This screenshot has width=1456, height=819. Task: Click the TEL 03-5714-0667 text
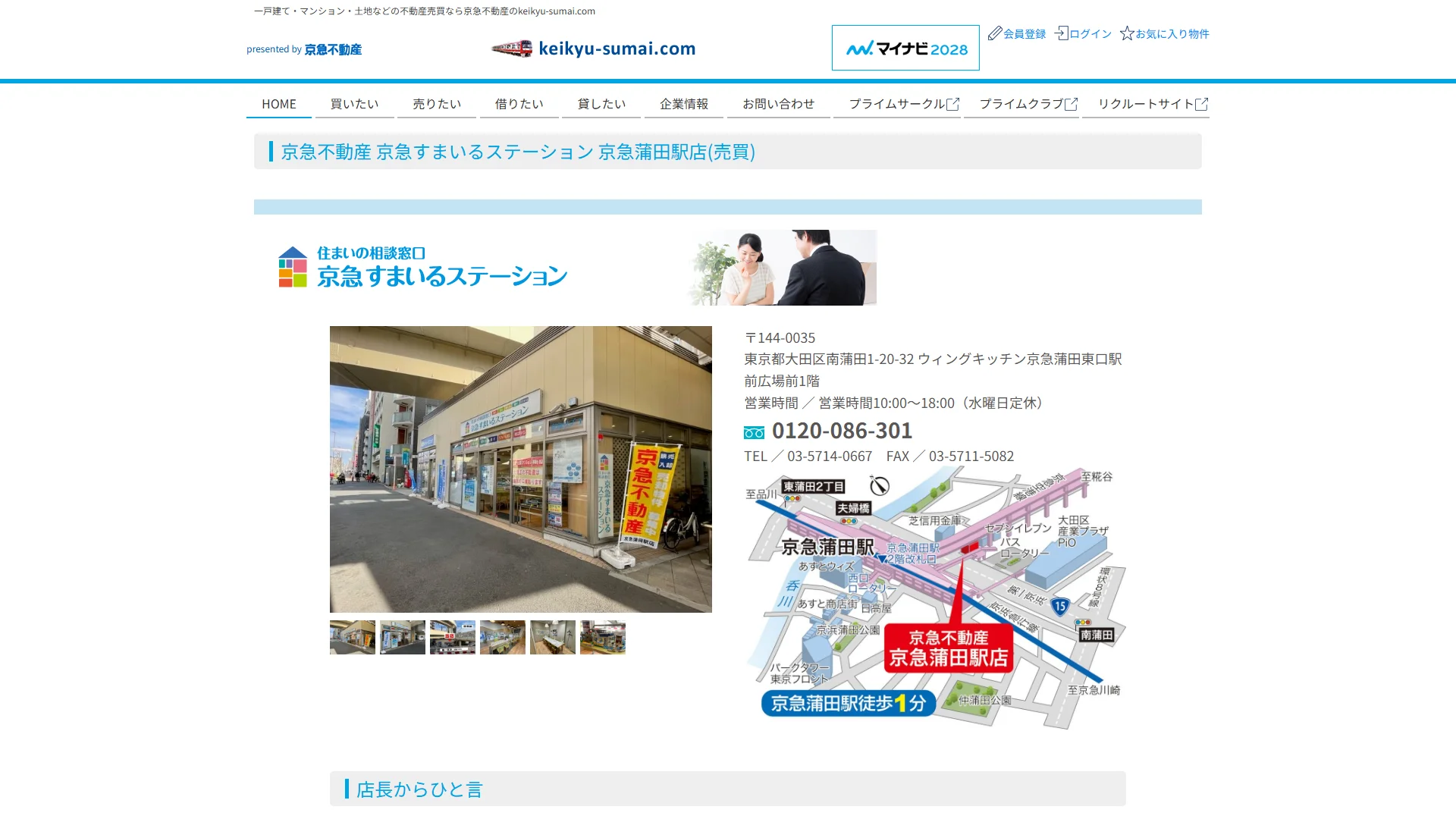[808, 457]
